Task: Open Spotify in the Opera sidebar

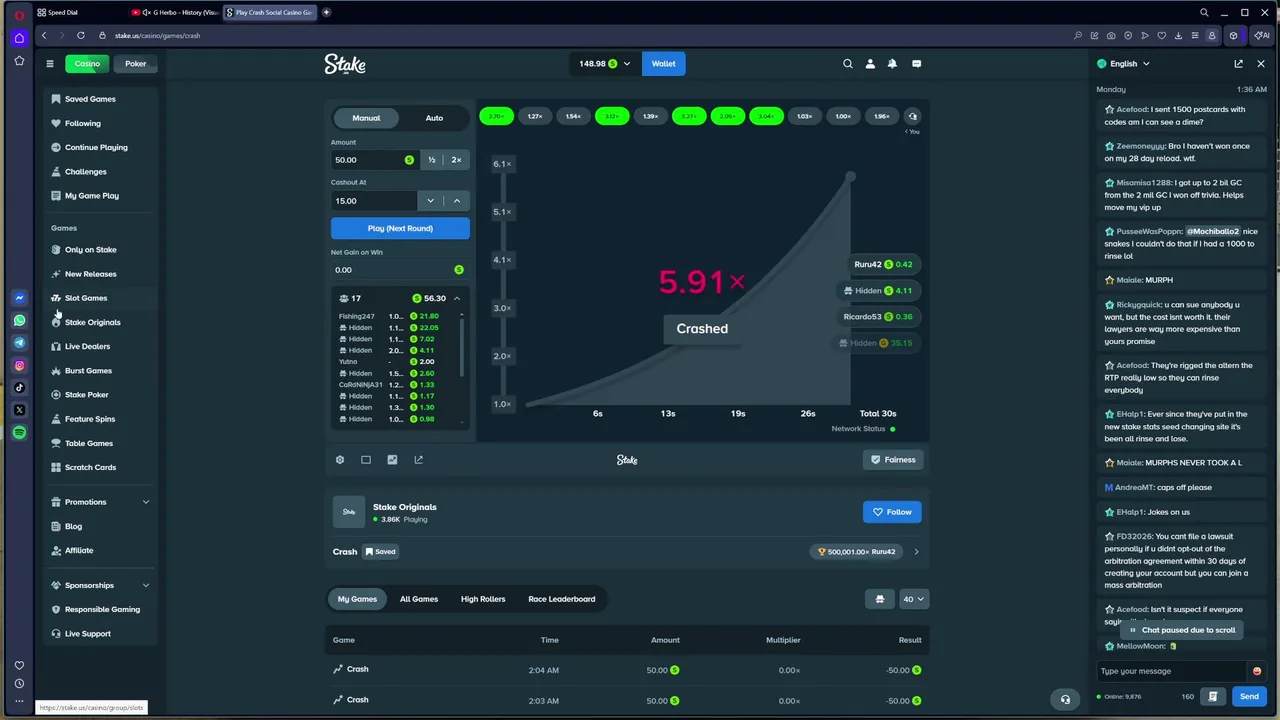Action: [19, 432]
